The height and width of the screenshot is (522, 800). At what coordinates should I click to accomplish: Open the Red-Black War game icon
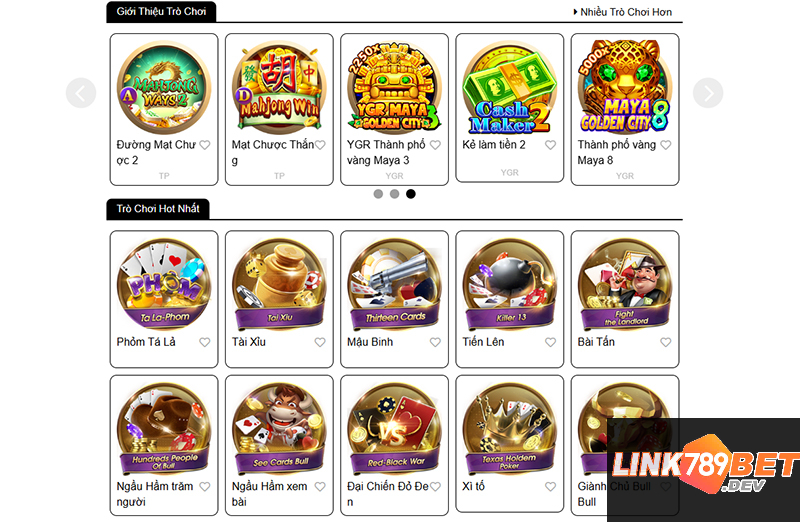pyautogui.click(x=394, y=429)
